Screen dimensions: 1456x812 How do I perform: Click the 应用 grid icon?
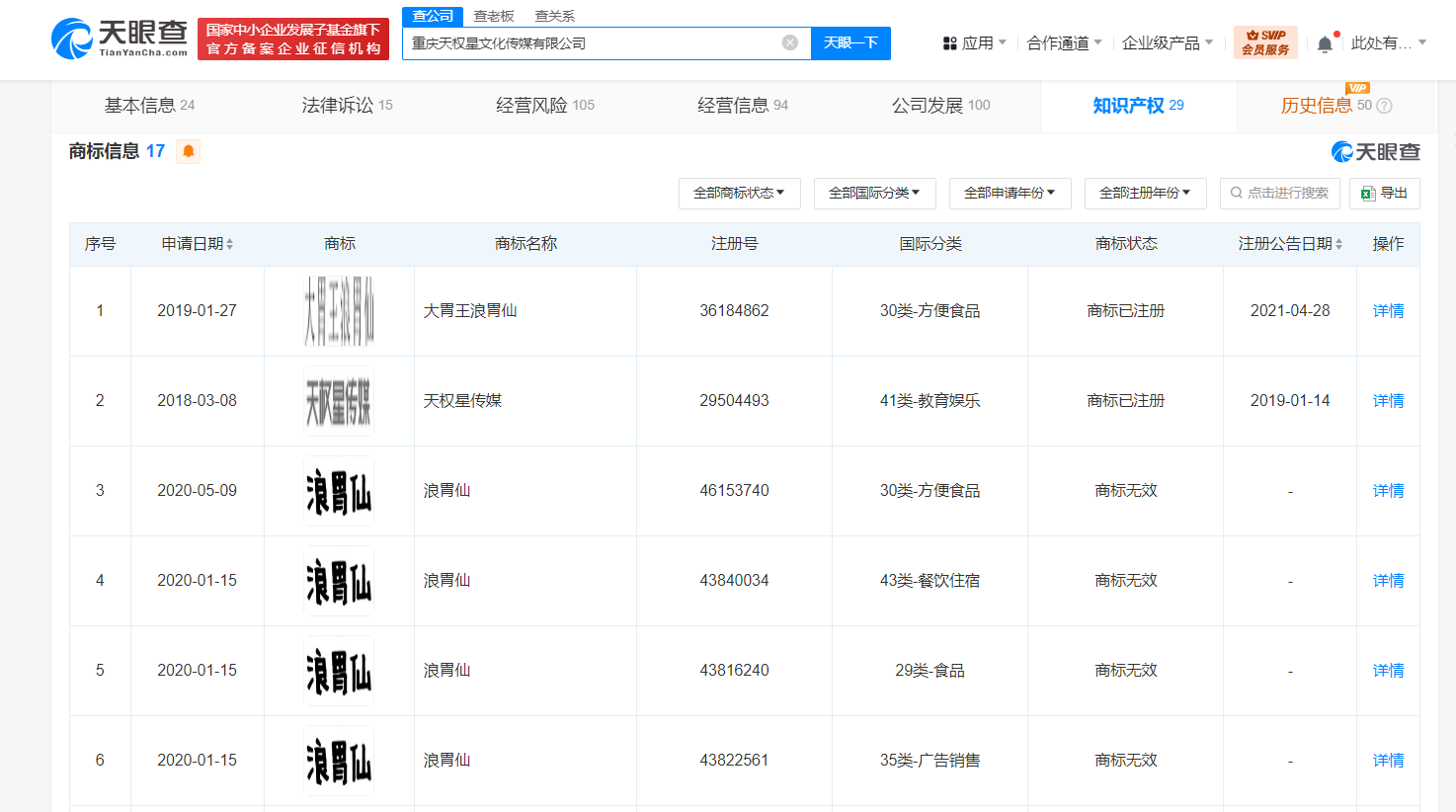[950, 43]
